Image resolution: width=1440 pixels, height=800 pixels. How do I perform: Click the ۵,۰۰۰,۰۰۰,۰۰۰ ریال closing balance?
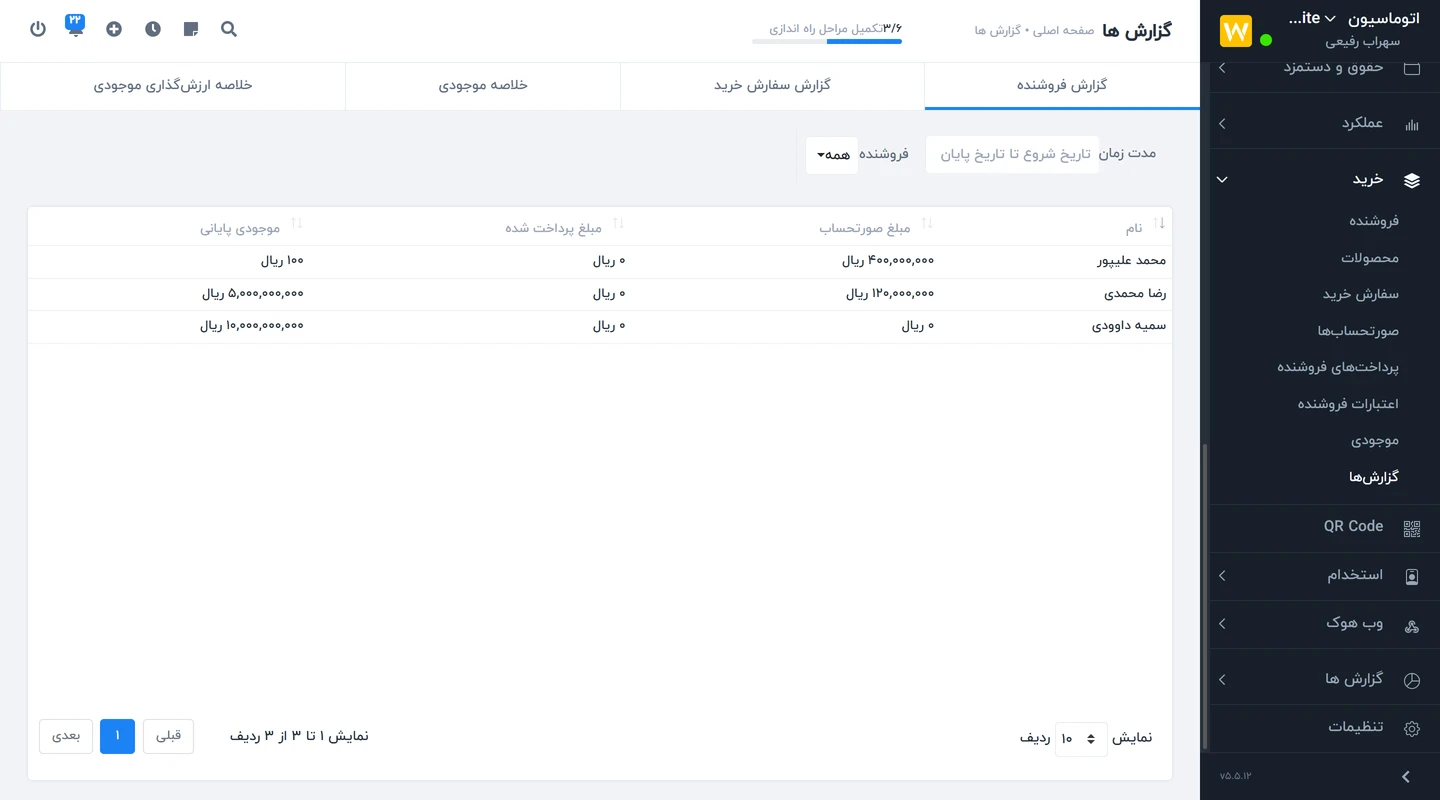tap(252, 294)
